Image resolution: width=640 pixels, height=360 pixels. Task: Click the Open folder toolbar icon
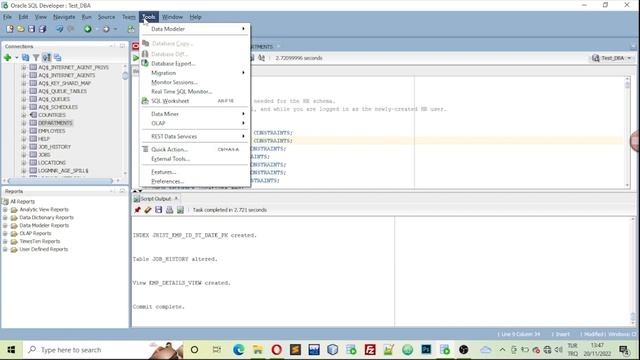pos(20,29)
